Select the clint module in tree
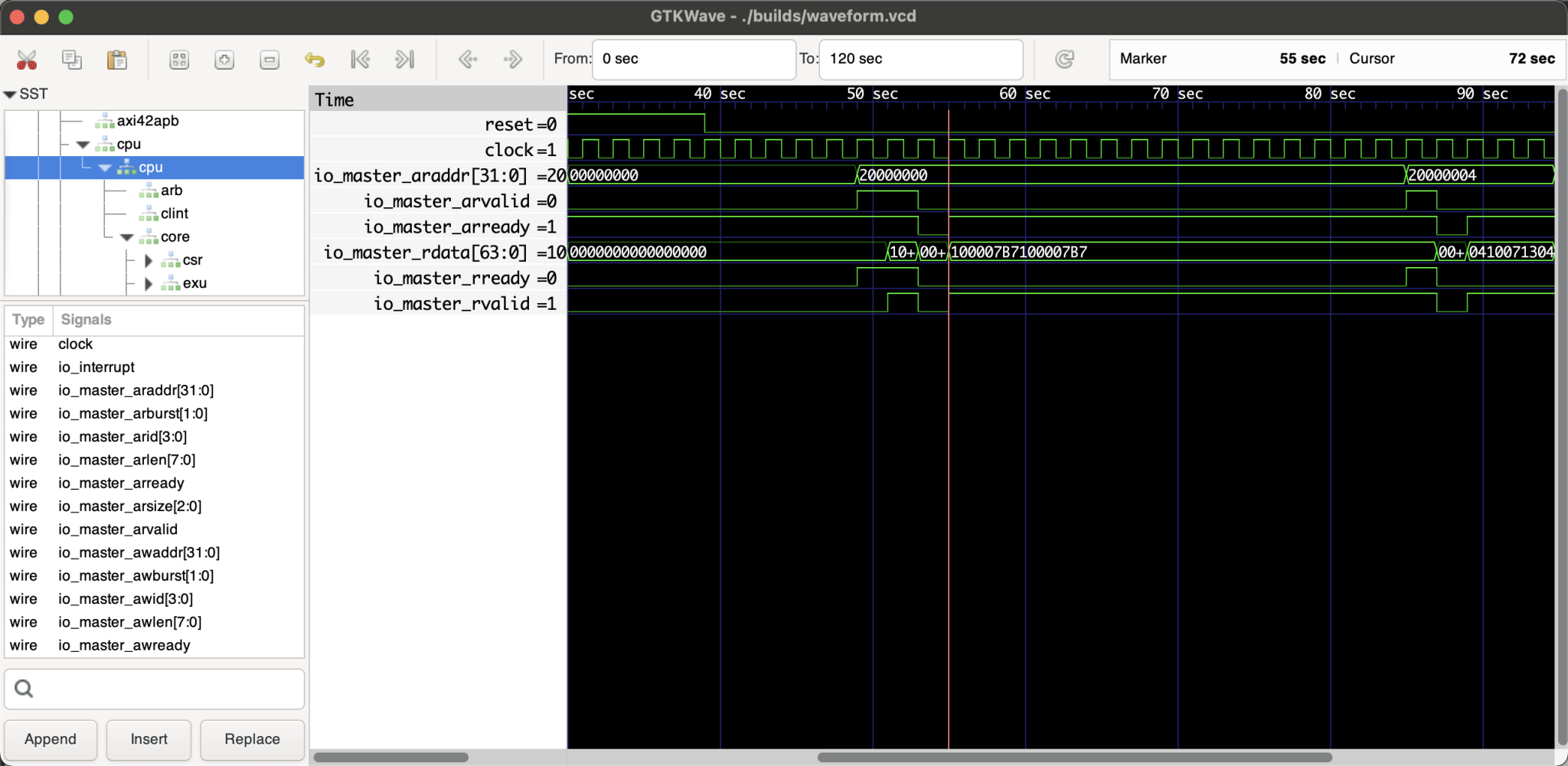Screen dimensions: 1568x766 point(174,214)
